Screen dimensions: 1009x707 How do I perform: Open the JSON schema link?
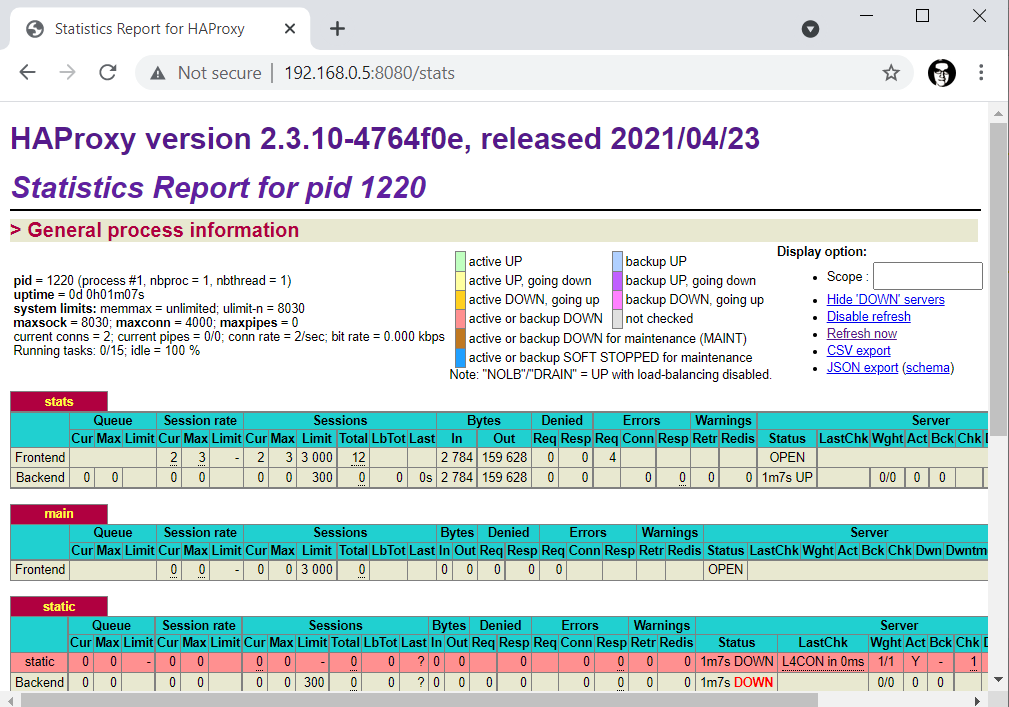coord(927,367)
